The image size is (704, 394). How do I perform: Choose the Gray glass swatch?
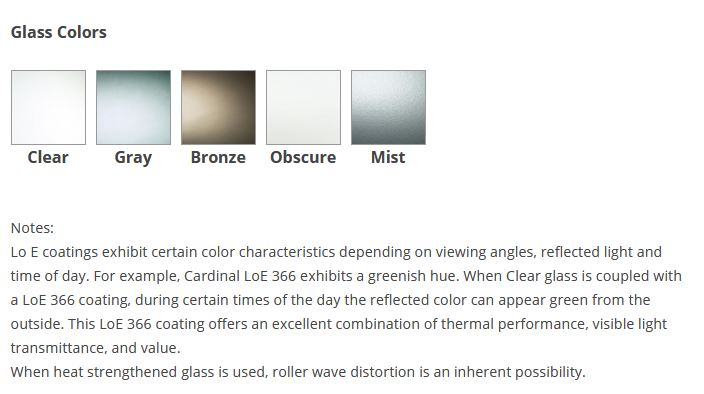click(x=133, y=107)
